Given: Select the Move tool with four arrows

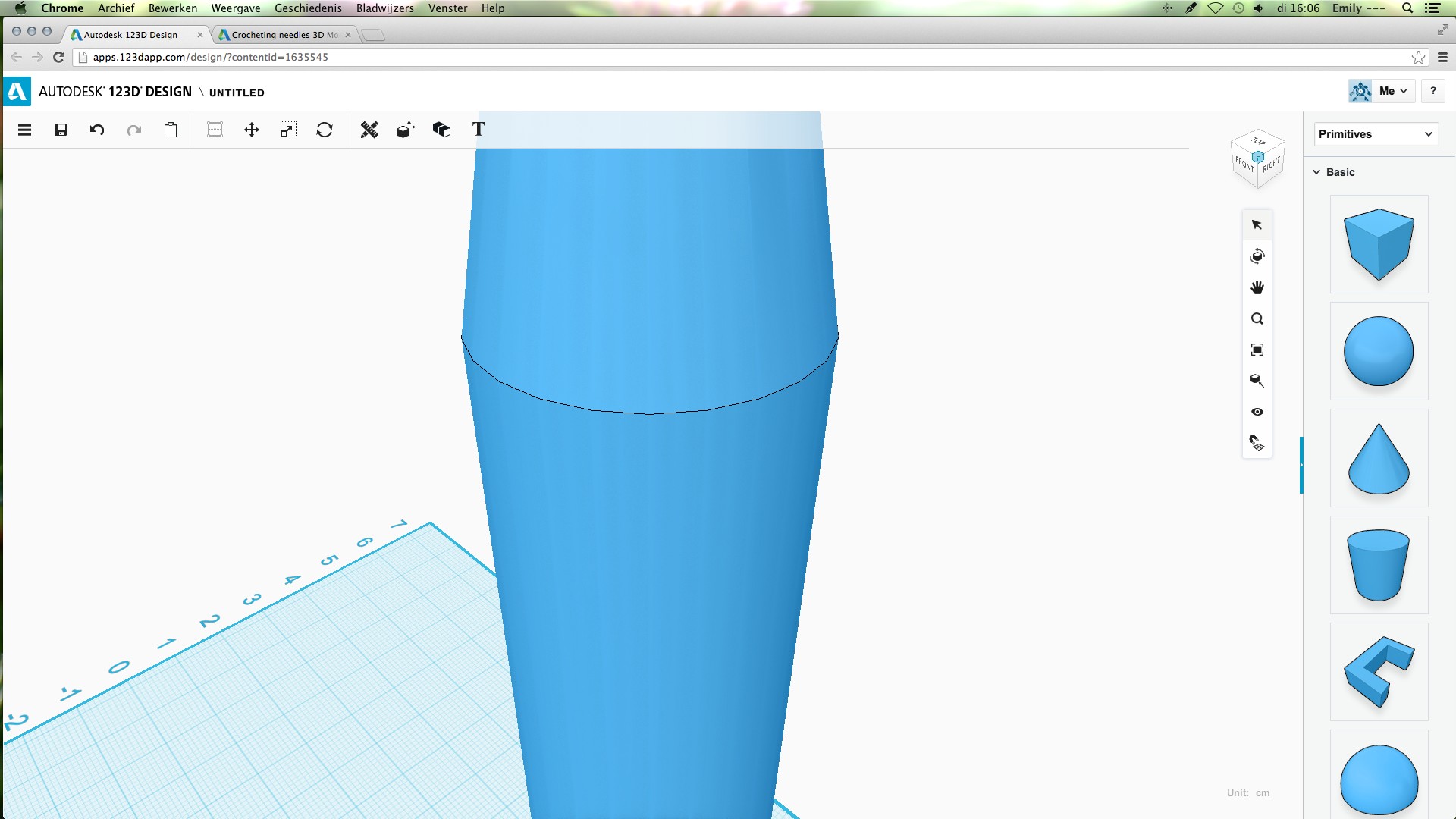Looking at the screenshot, I should click(x=252, y=130).
